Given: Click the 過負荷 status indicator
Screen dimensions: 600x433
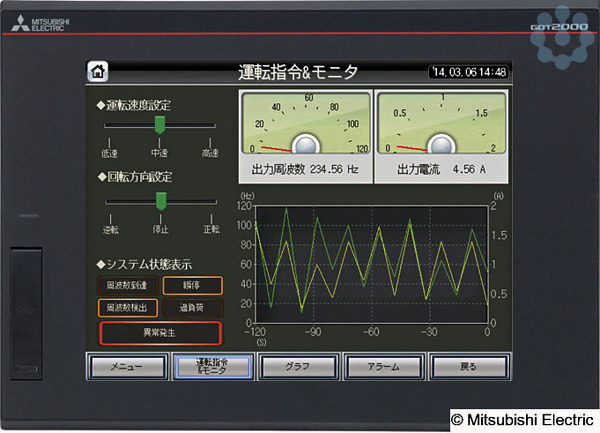Looking at the screenshot, I should [x=192, y=309].
